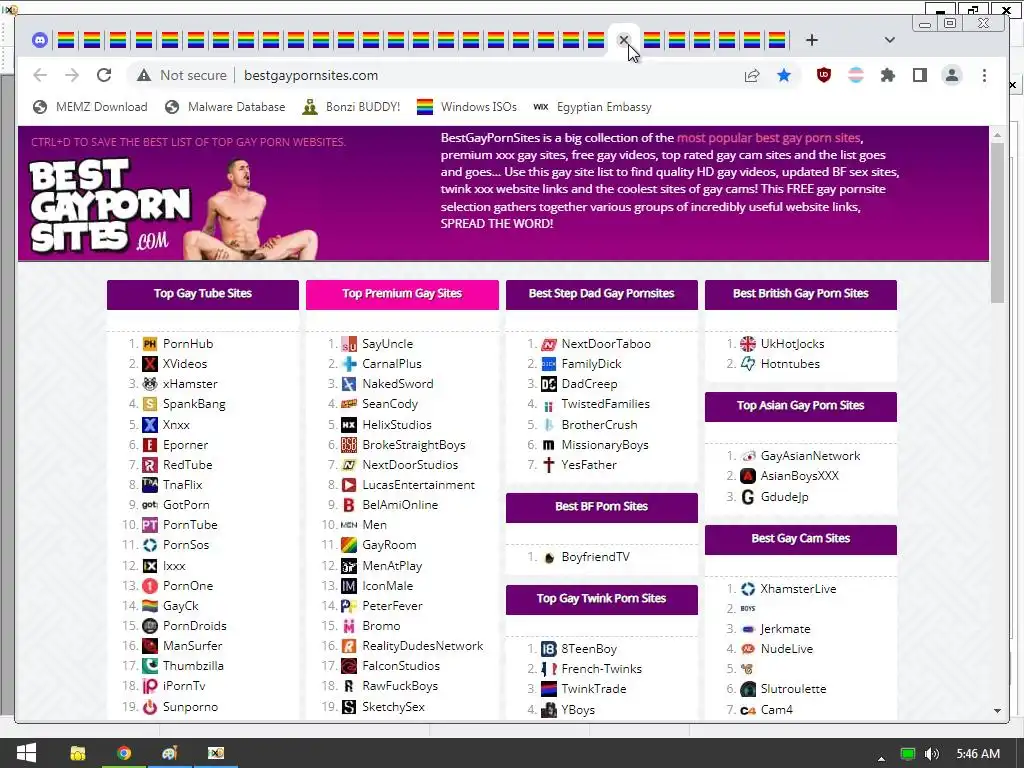Show hidden tray icons chevron
This screenshot has height=768, width=1024.
coord(881,758)
